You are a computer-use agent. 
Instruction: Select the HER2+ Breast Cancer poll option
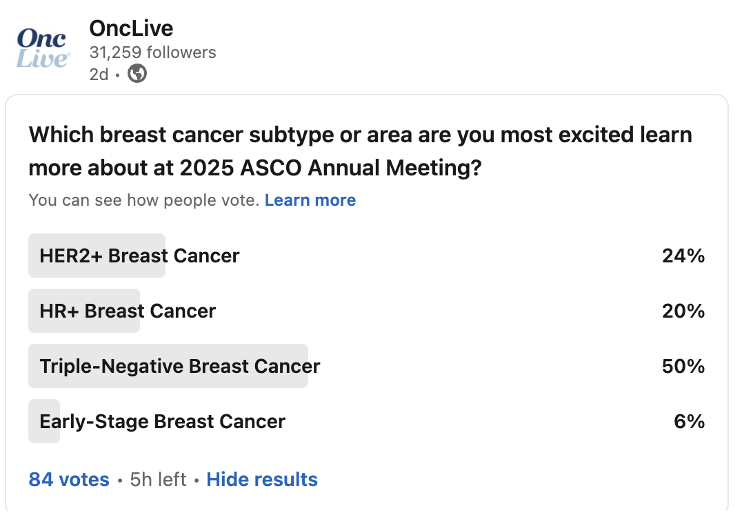click(x=139, y=255)
